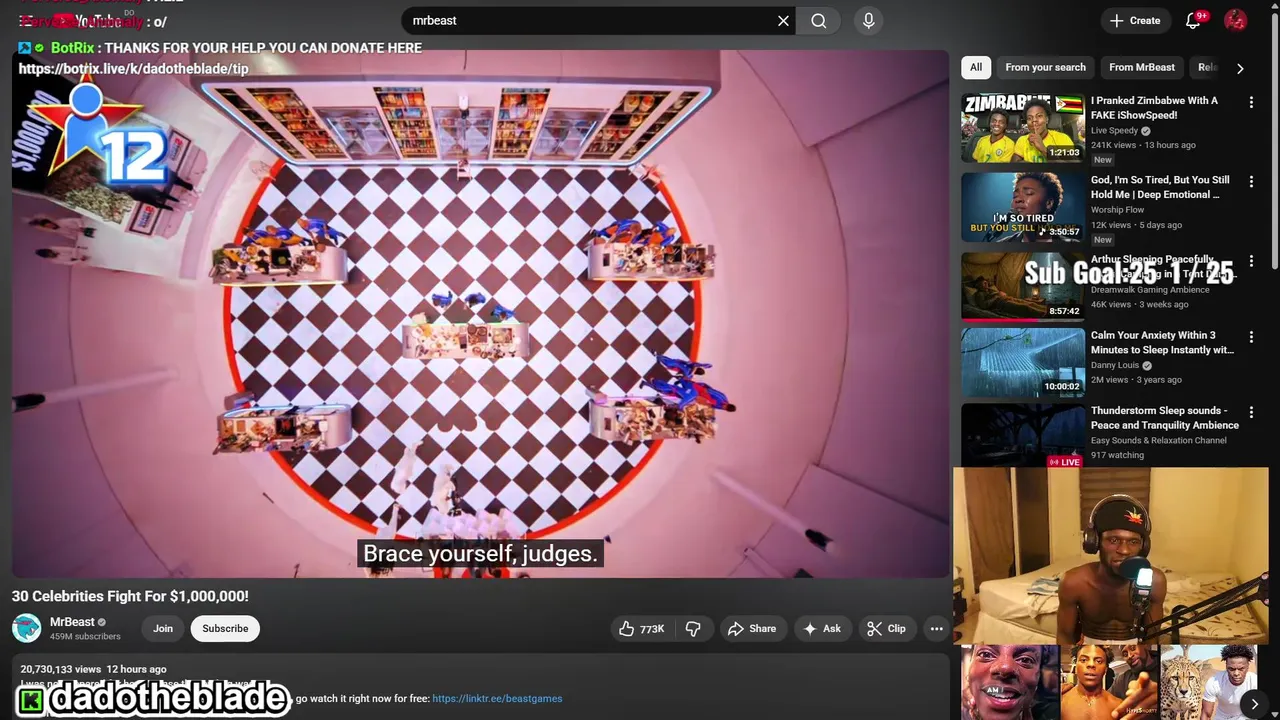Screen dimensions: 1280x720
Task: Open the Create menu button
Action: (1135, 21)
